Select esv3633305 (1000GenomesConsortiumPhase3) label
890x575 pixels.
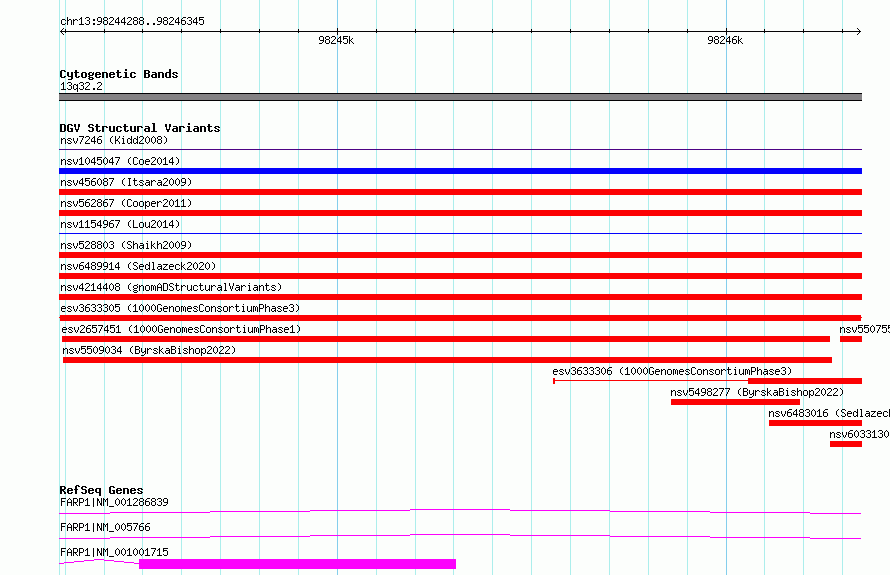tap(180, 308)
